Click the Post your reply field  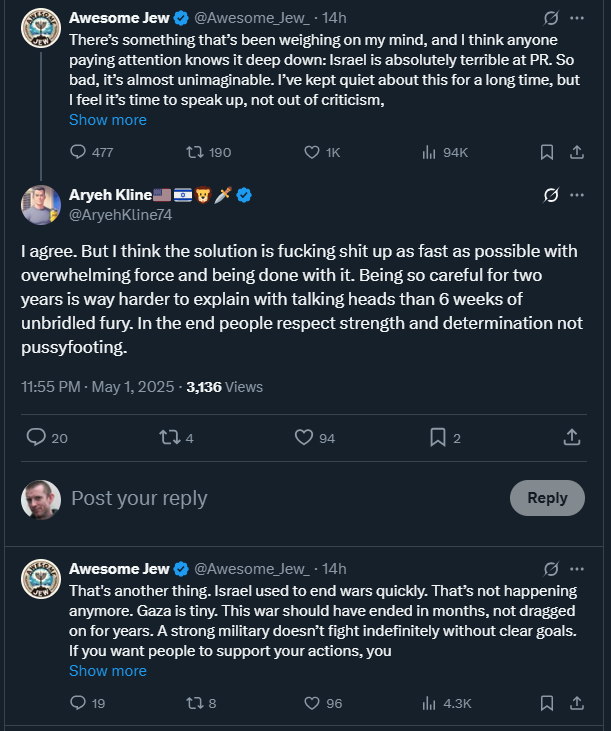280,498
